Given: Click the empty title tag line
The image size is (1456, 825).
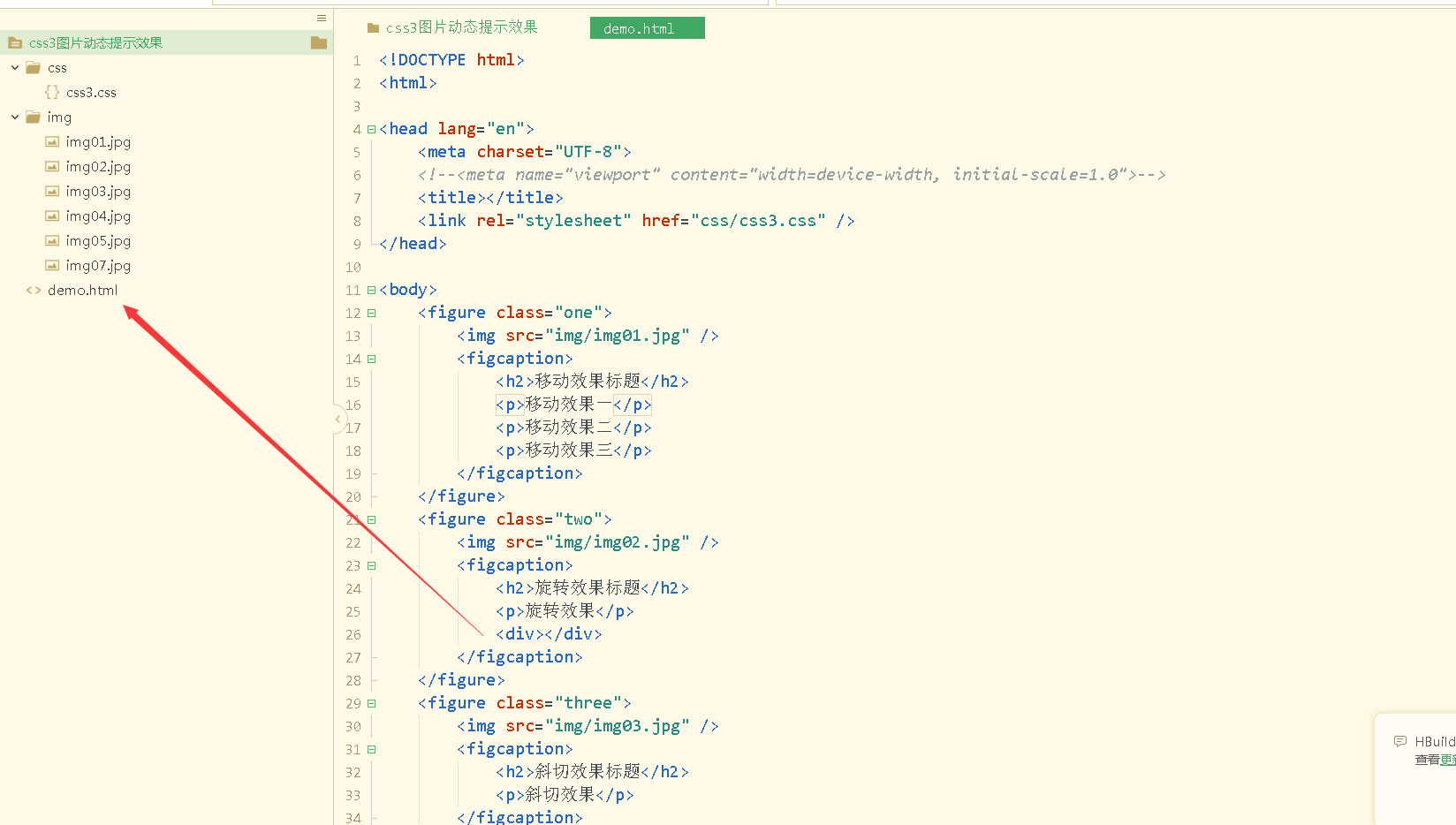Looking at the screenshot, I should [x=490, y=198].
